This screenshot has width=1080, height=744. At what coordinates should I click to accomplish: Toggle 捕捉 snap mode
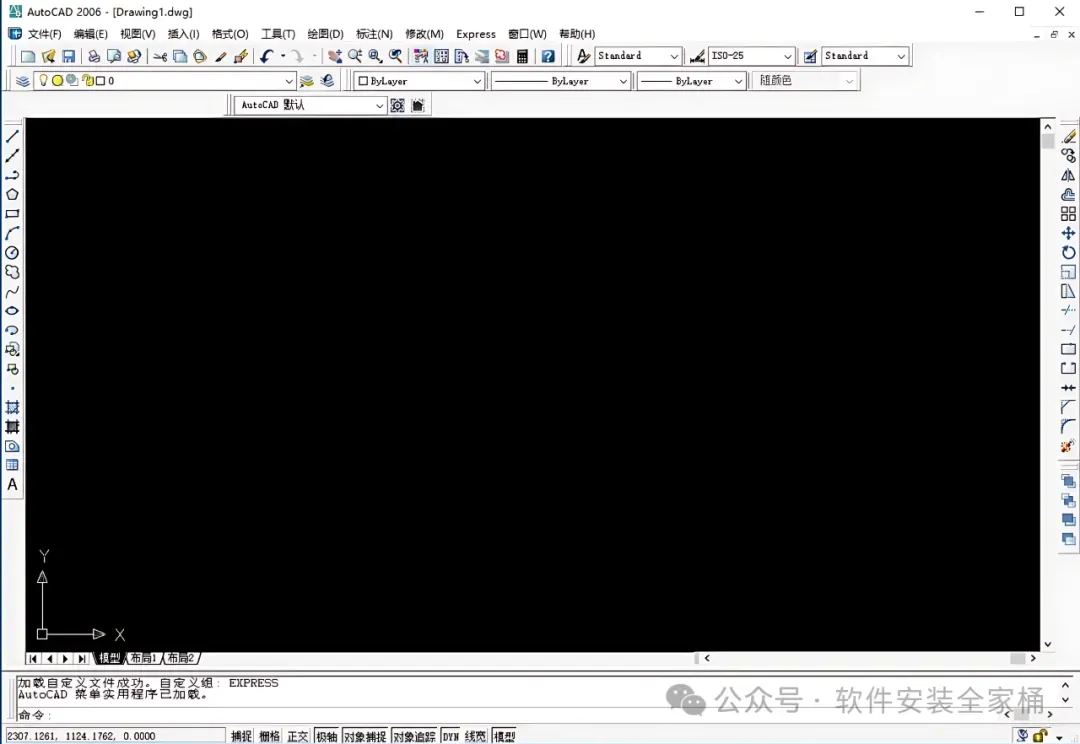pyautogui.click(x=241, y=736)
